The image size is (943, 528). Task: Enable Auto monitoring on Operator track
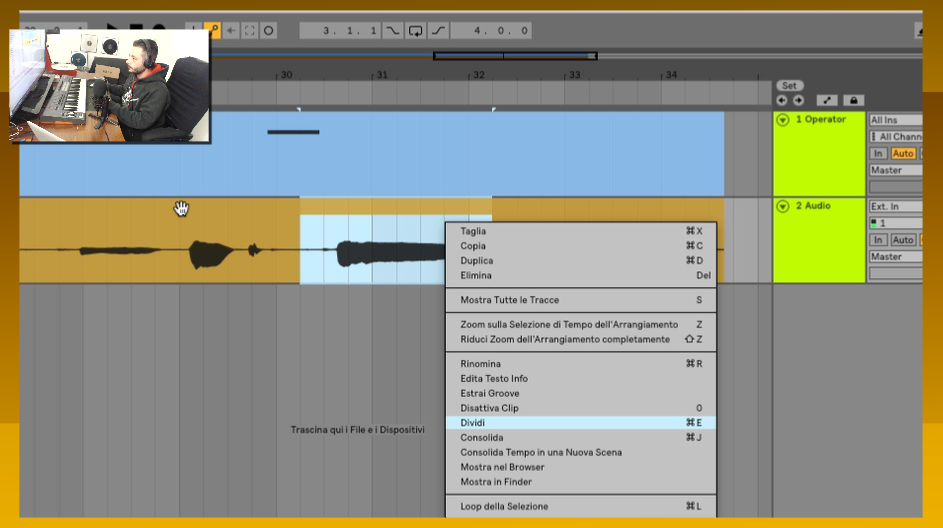click(902, 154)
